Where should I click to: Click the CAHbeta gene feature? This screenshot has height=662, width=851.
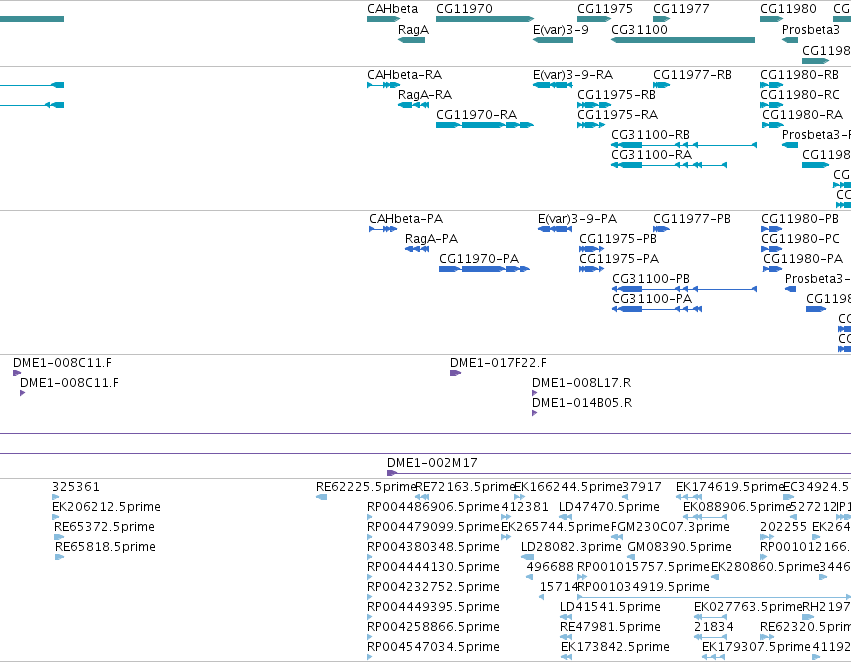pyautogui.click(x=383, y=19)
